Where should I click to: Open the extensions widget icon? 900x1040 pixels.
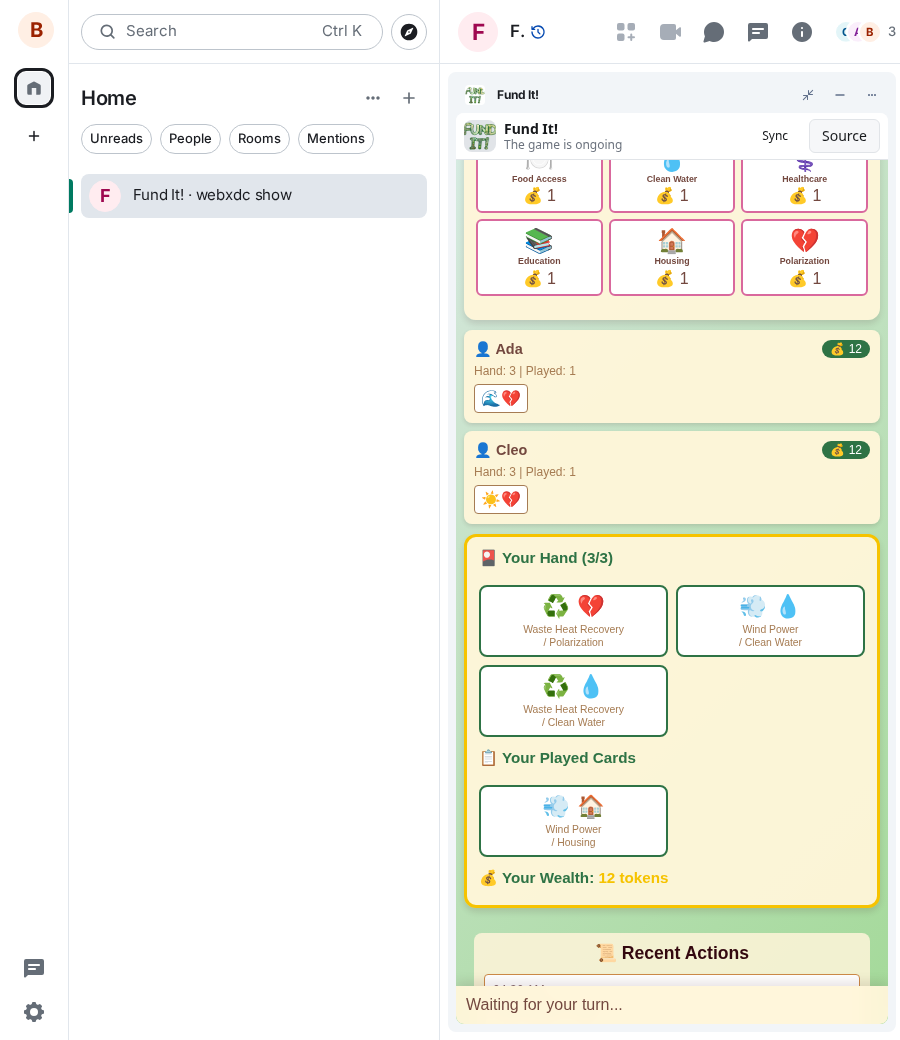click(625, 32)
